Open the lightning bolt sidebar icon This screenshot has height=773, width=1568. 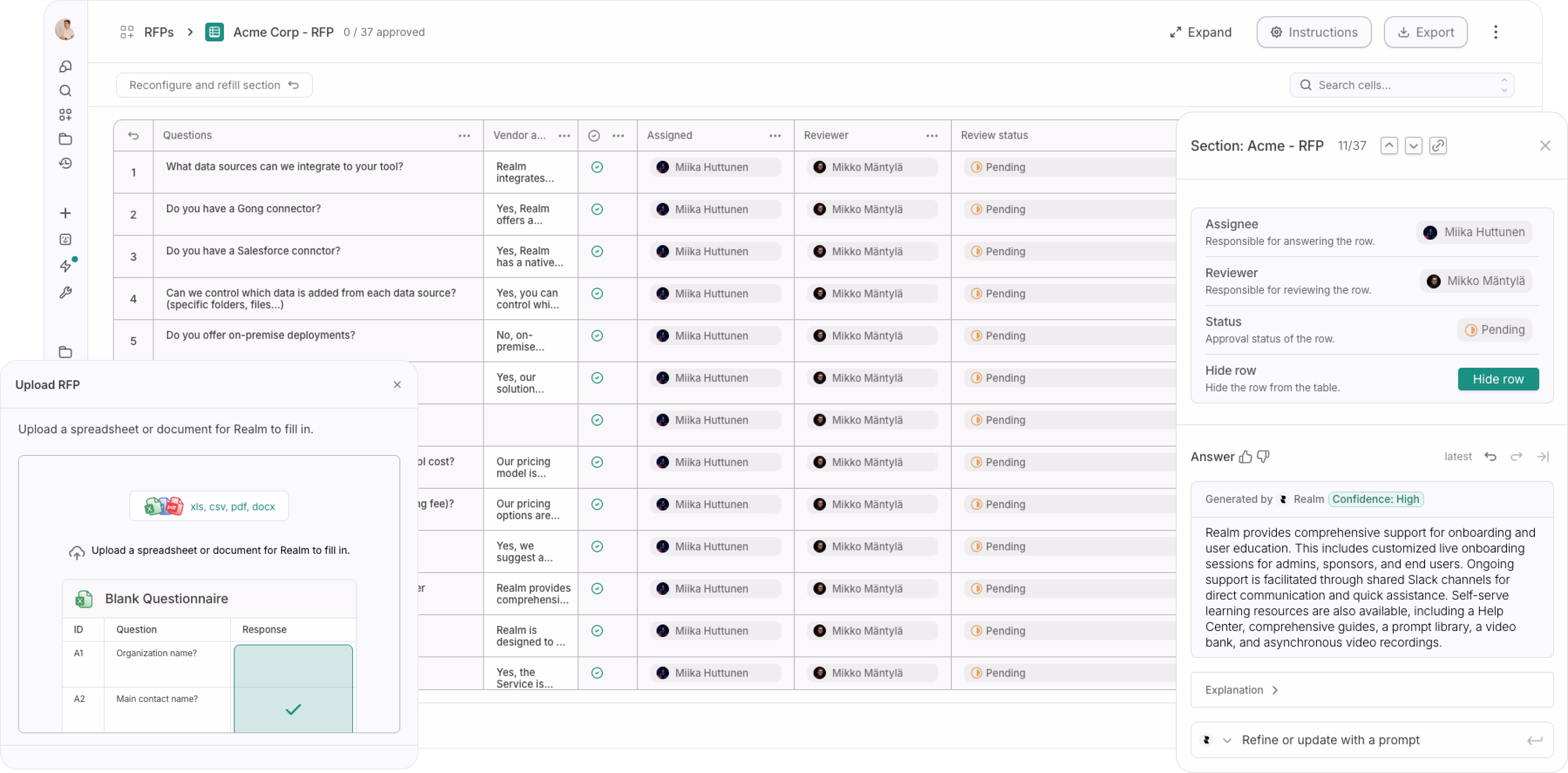tap(66, 266)
